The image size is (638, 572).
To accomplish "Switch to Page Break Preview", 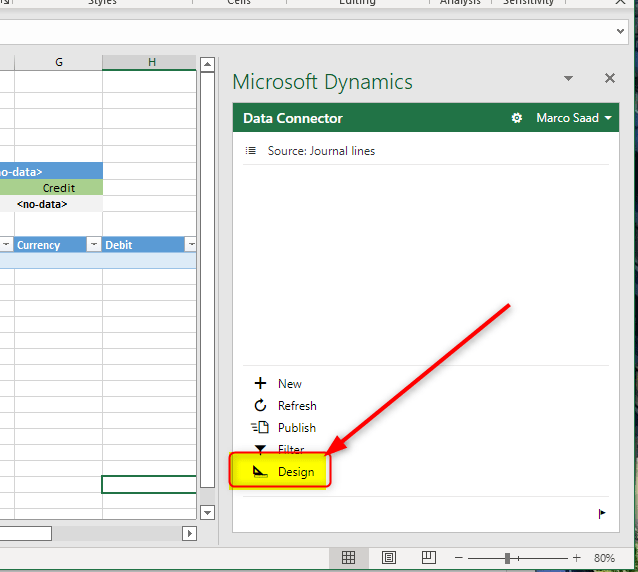I will pyautogui.click(x=428, y=557).
